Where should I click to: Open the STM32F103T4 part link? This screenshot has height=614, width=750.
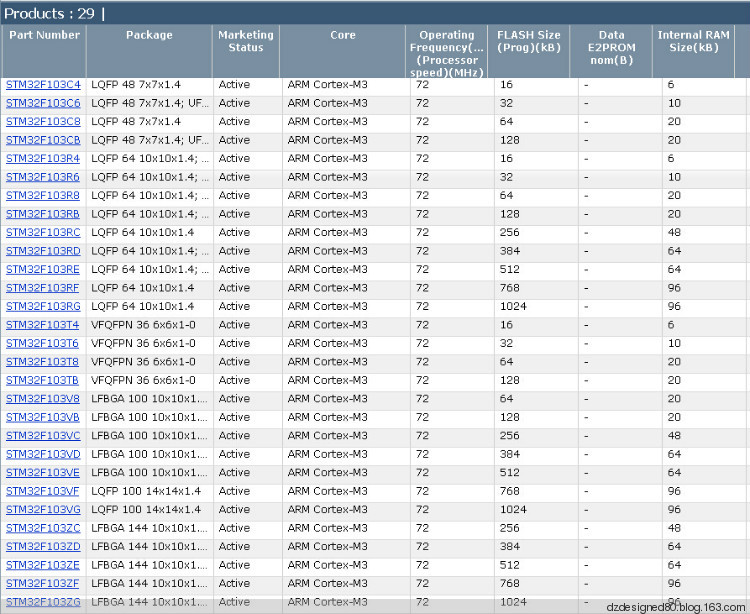pos(42,325)
